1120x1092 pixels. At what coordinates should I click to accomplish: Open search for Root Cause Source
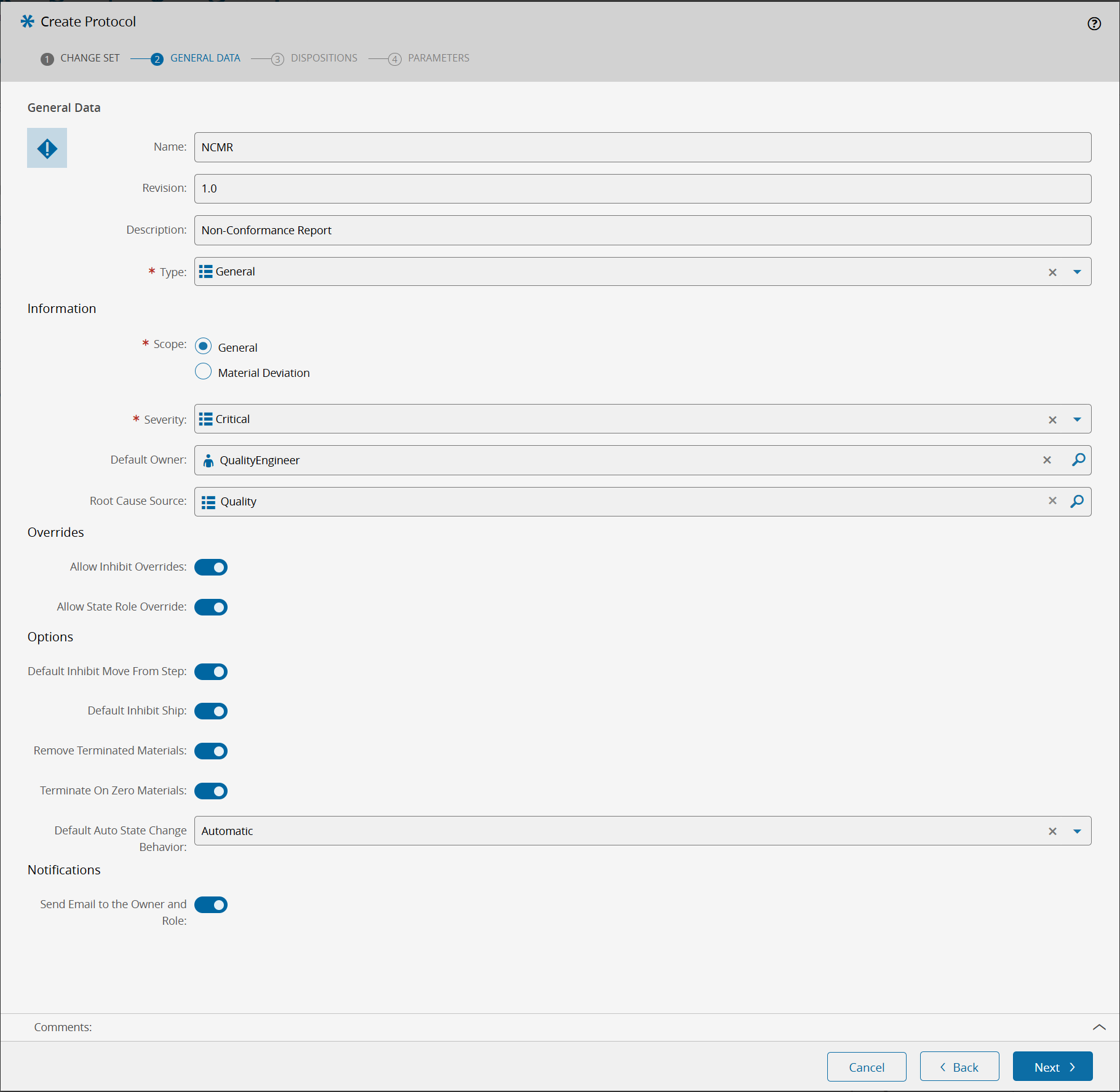click(1077, 501)
